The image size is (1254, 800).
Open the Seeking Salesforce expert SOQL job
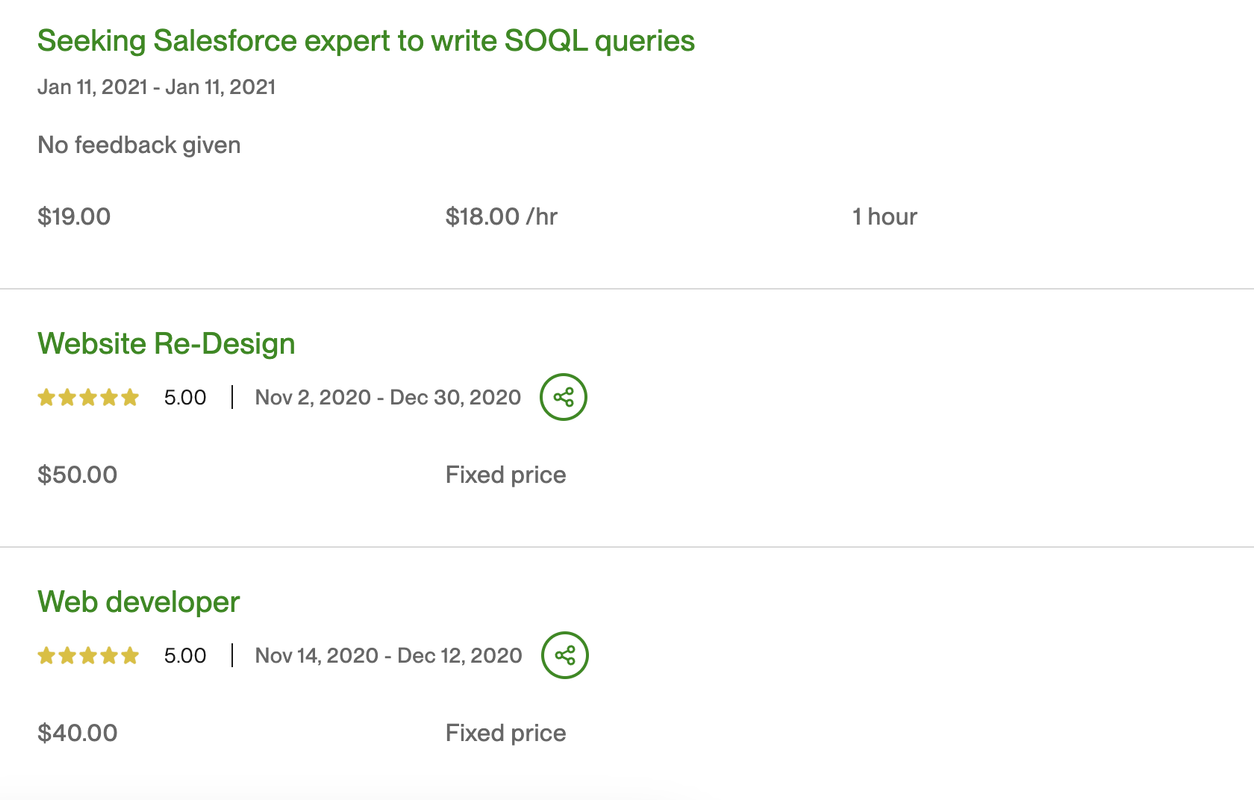[x=366, y=41]
